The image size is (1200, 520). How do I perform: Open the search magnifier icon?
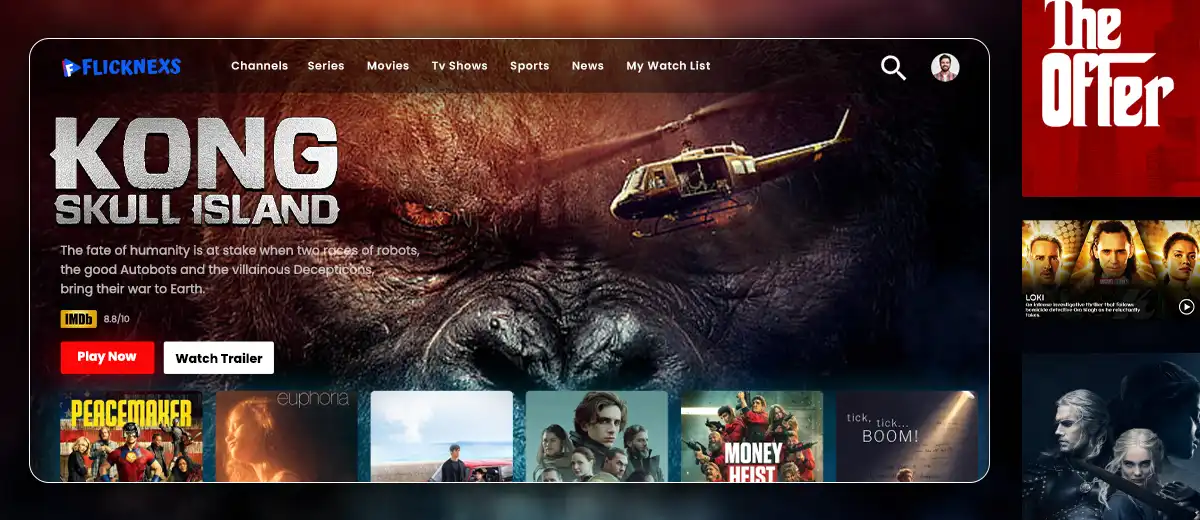click(x=893, y=68)
